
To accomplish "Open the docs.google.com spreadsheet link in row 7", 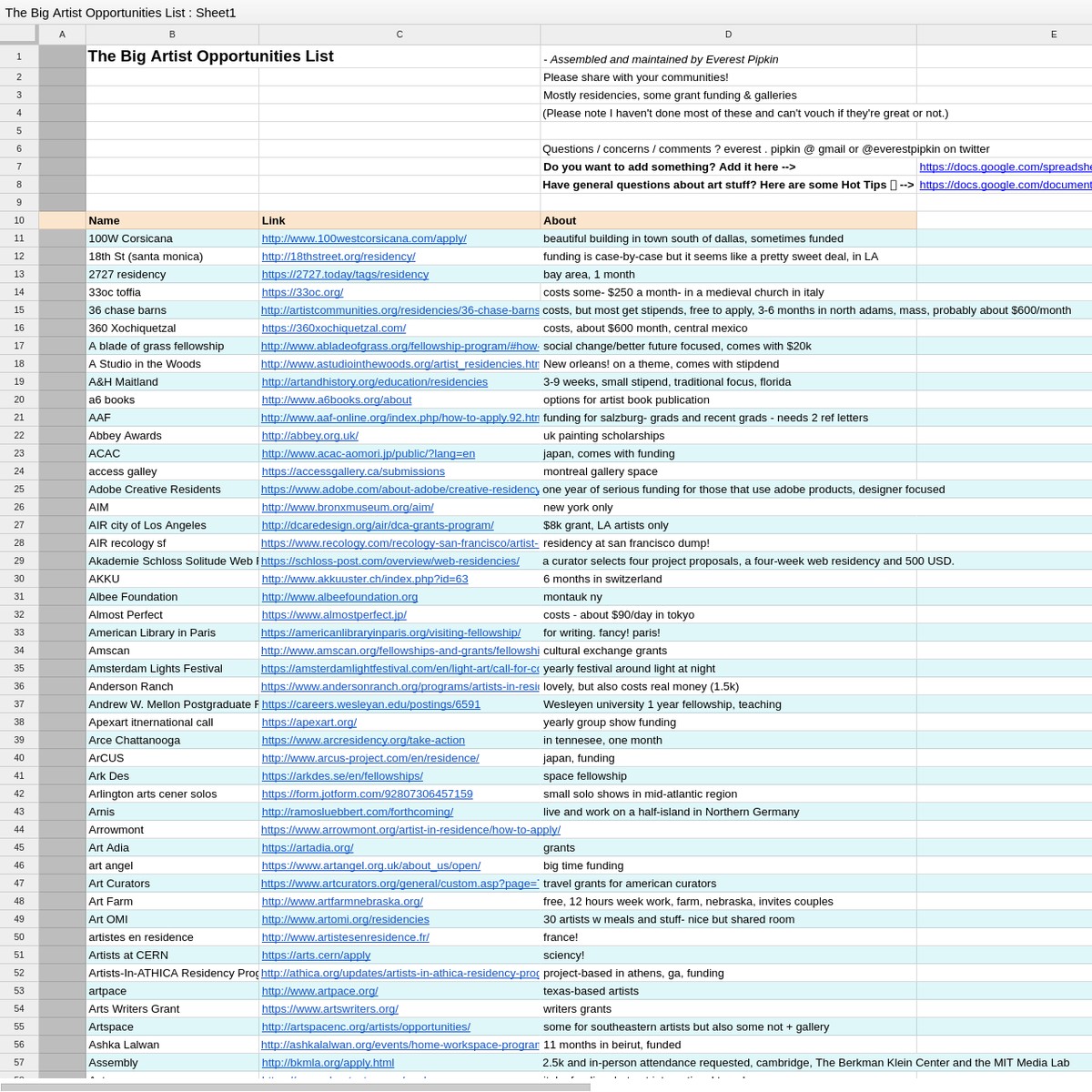I will pyautogui.click(x=1005, y=167).
